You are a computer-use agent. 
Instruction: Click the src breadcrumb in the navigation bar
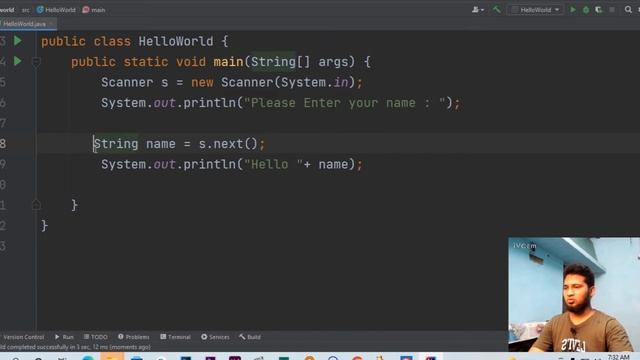[25, 10]
